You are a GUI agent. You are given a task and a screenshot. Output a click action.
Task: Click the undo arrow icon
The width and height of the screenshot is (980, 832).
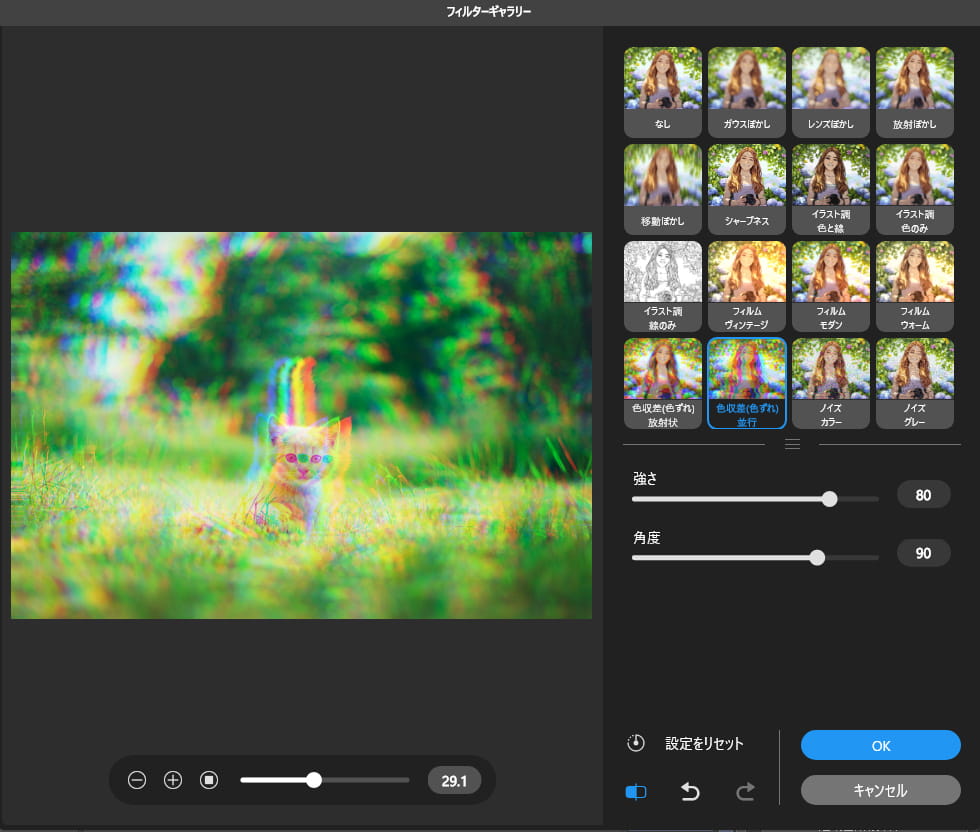coord(690,792)
